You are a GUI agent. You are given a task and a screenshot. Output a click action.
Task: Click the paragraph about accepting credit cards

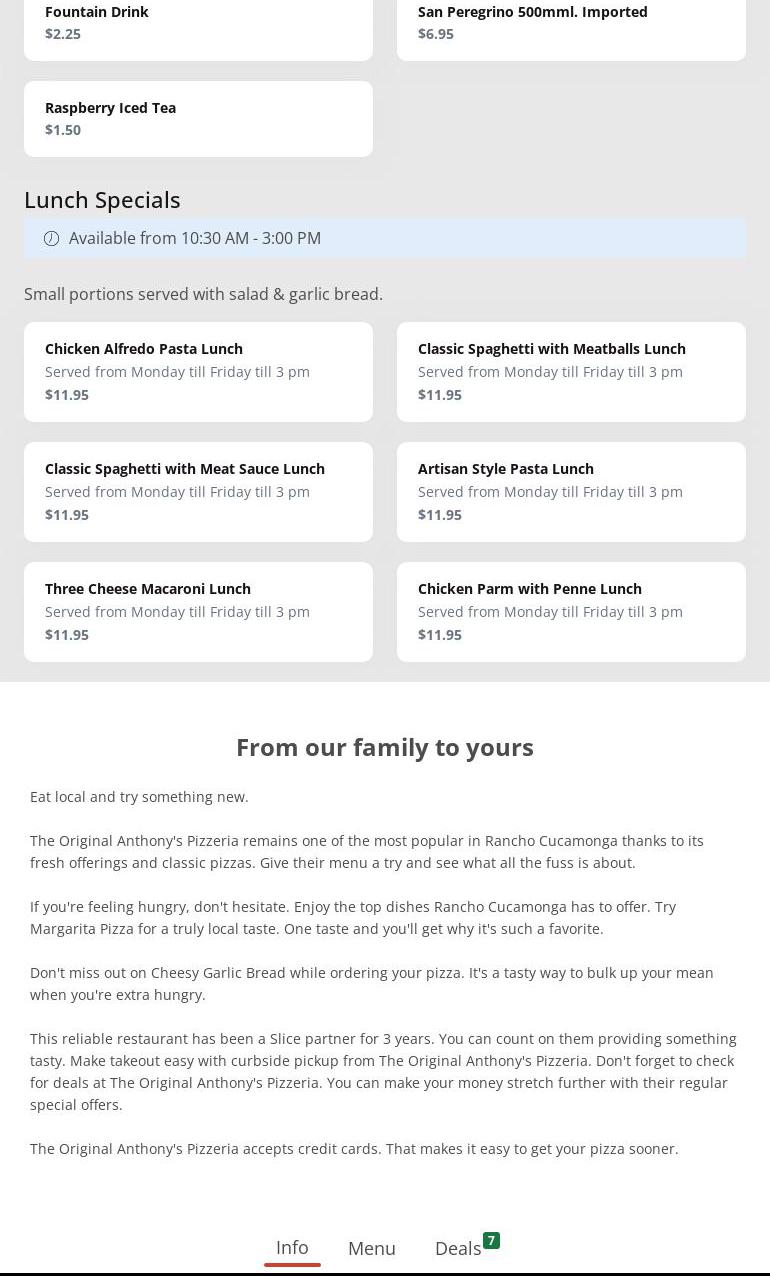point(354,1149)
